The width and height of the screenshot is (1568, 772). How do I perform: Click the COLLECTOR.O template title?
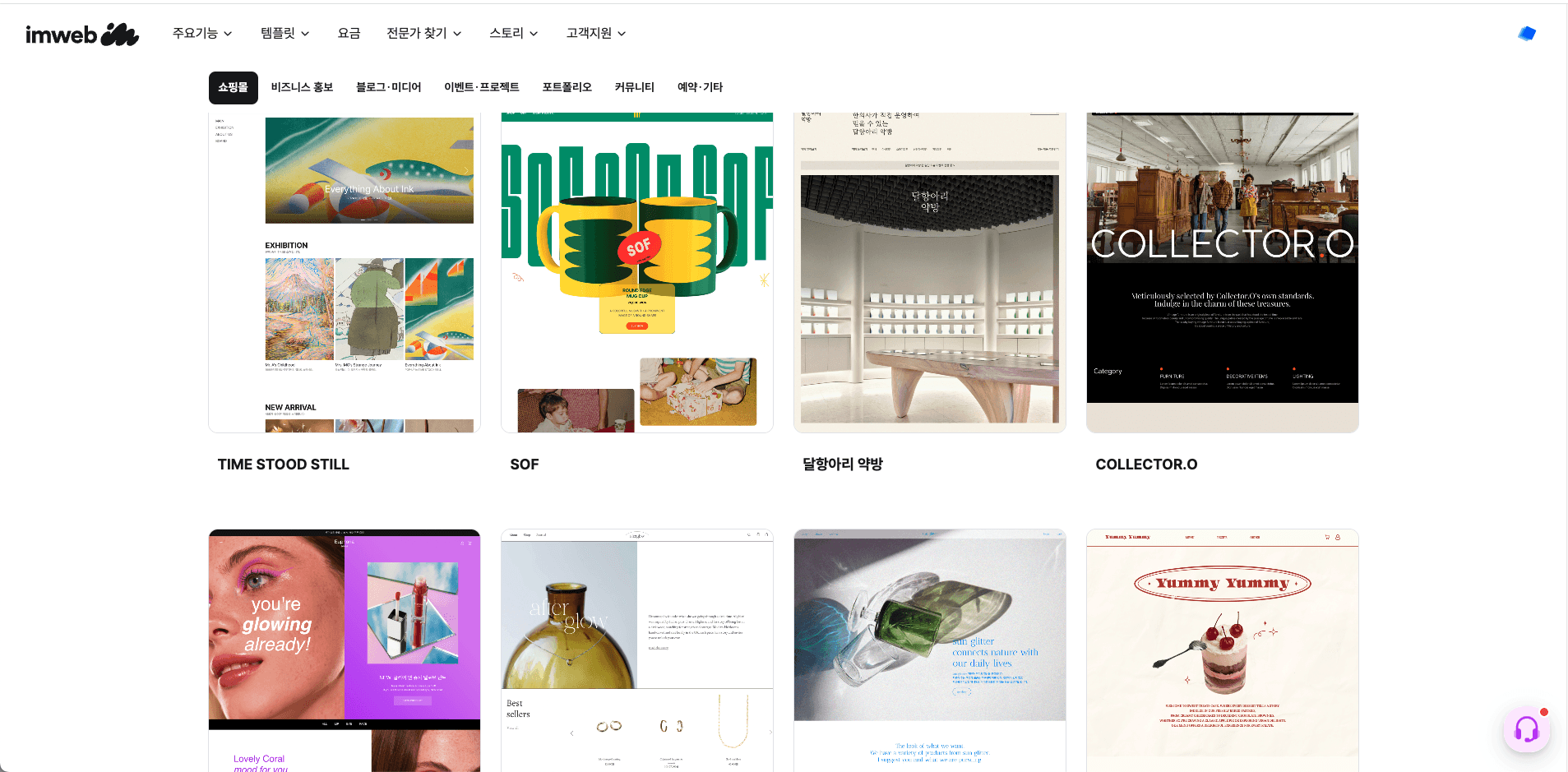1146,465
